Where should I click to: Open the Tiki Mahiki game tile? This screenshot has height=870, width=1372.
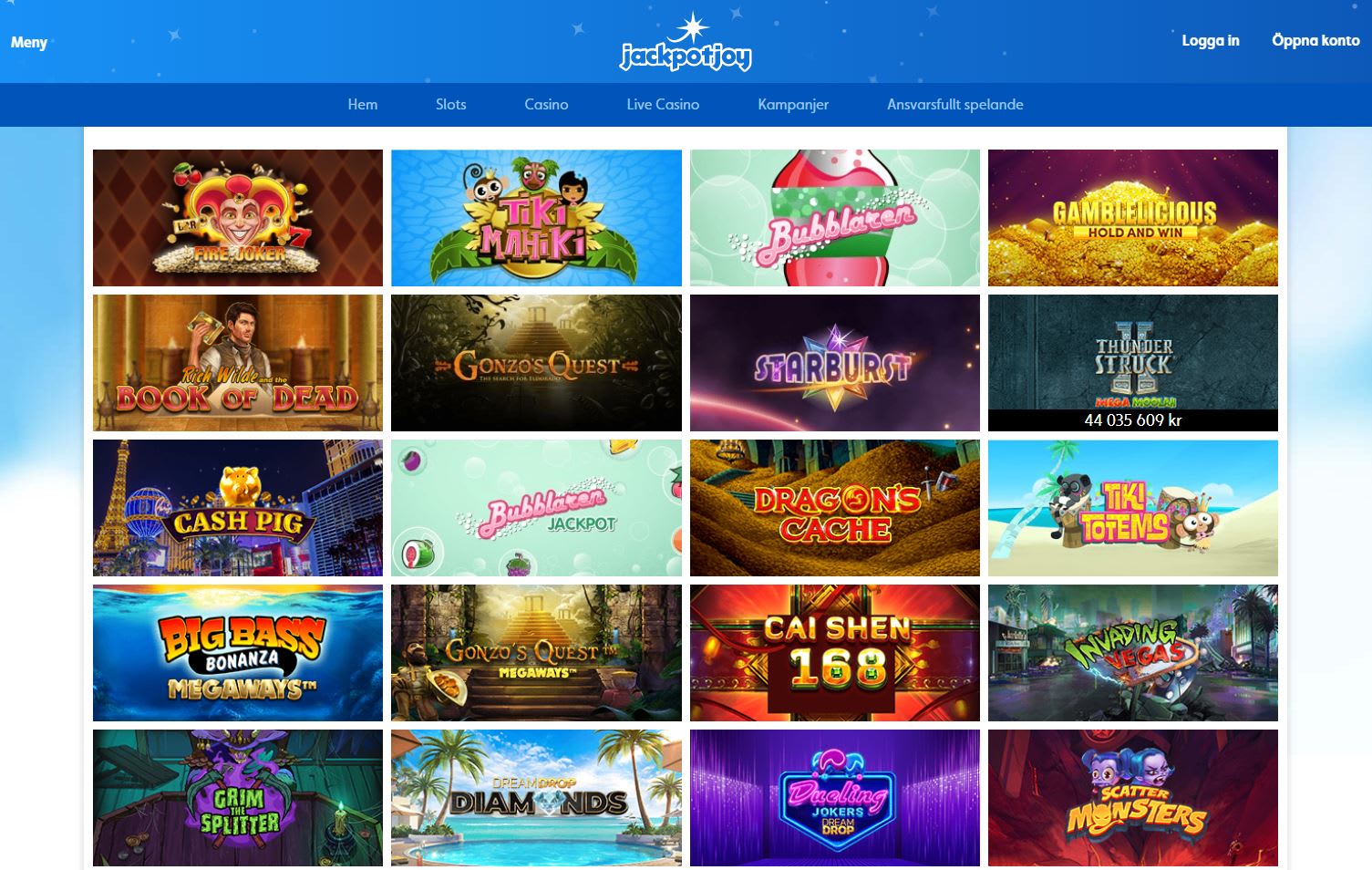536,218
